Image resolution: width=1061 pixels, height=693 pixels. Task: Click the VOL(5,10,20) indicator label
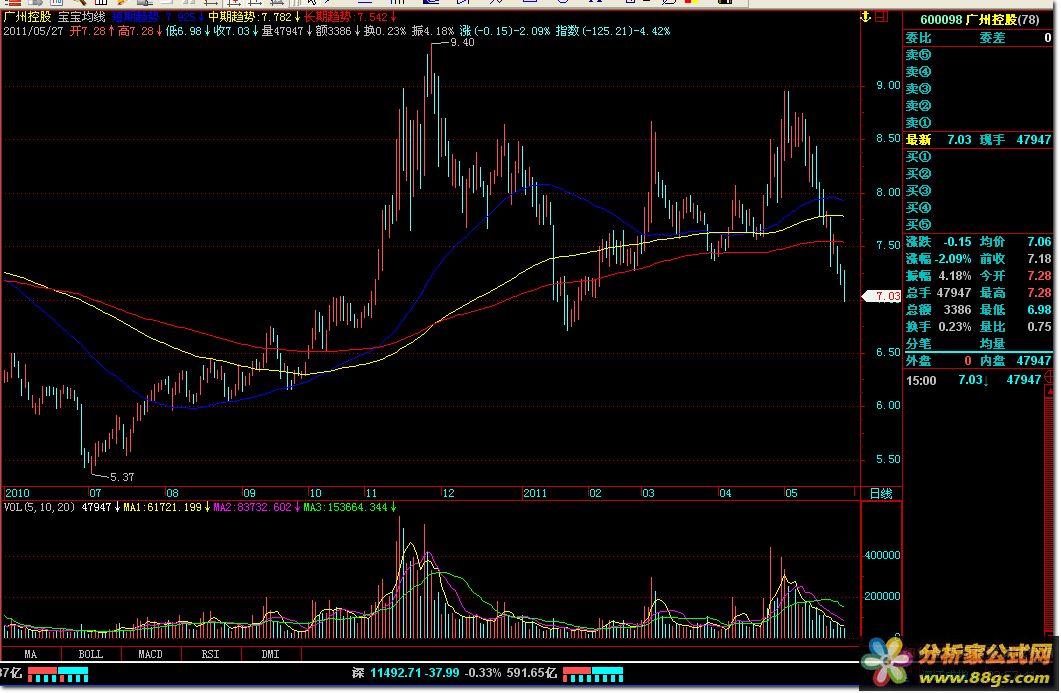click(x=39, y=507)
